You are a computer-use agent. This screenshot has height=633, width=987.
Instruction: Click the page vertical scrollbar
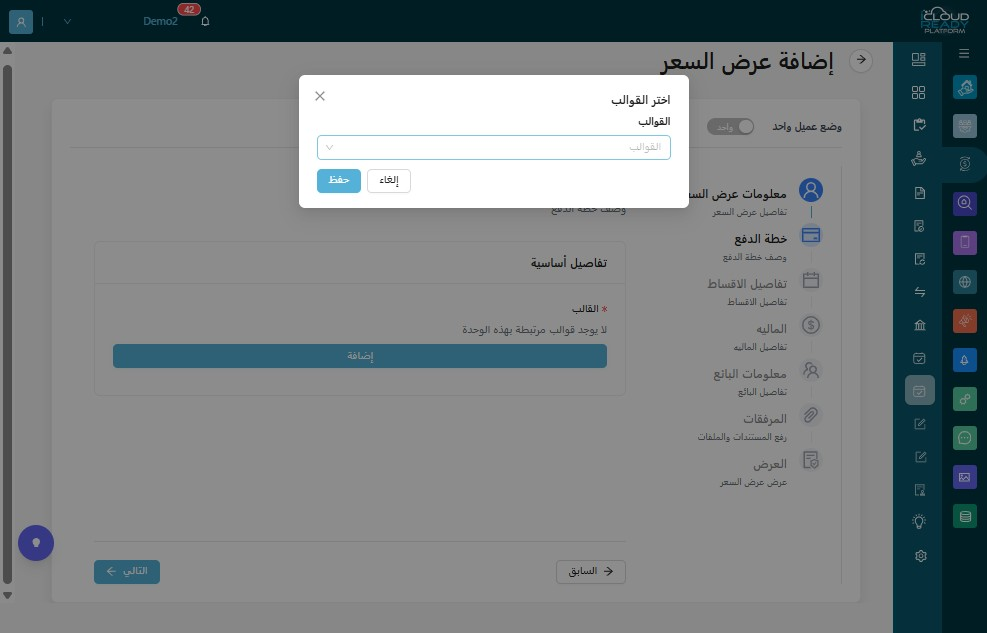pyautogui.click(x=8, y=324)
